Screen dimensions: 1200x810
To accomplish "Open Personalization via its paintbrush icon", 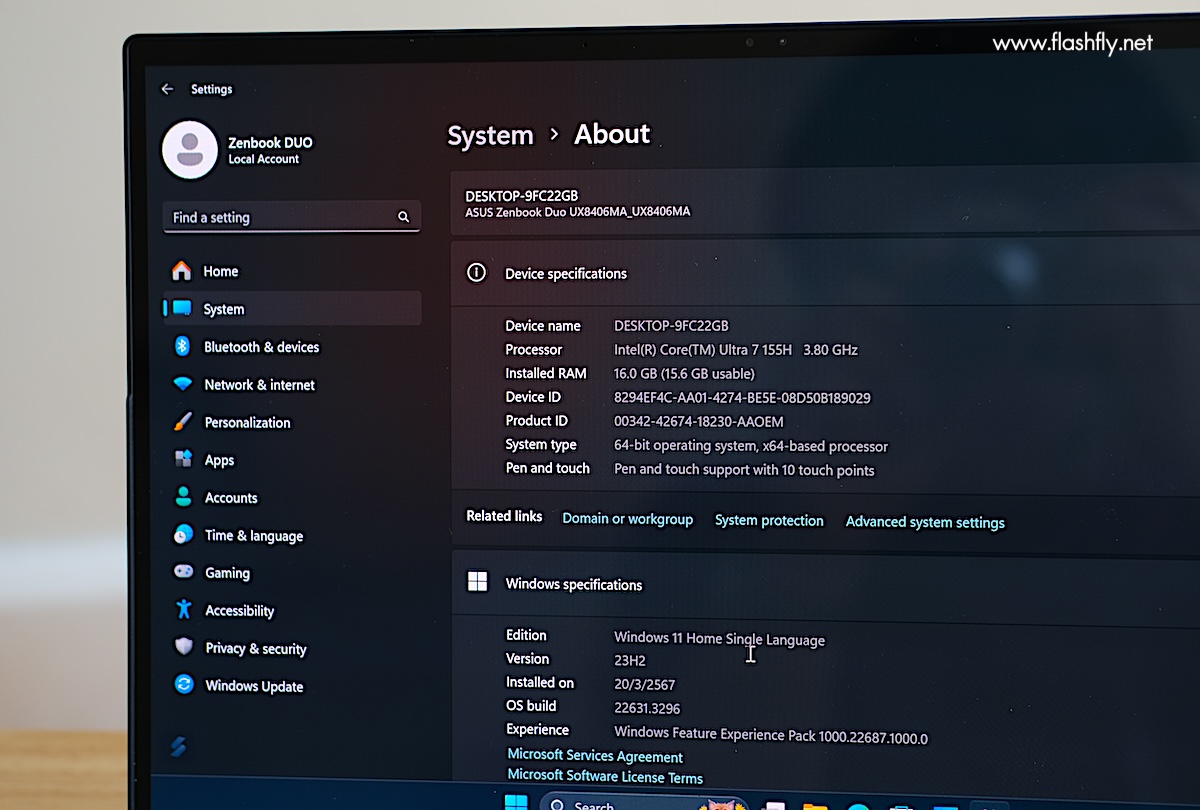I will coord(182,422).
